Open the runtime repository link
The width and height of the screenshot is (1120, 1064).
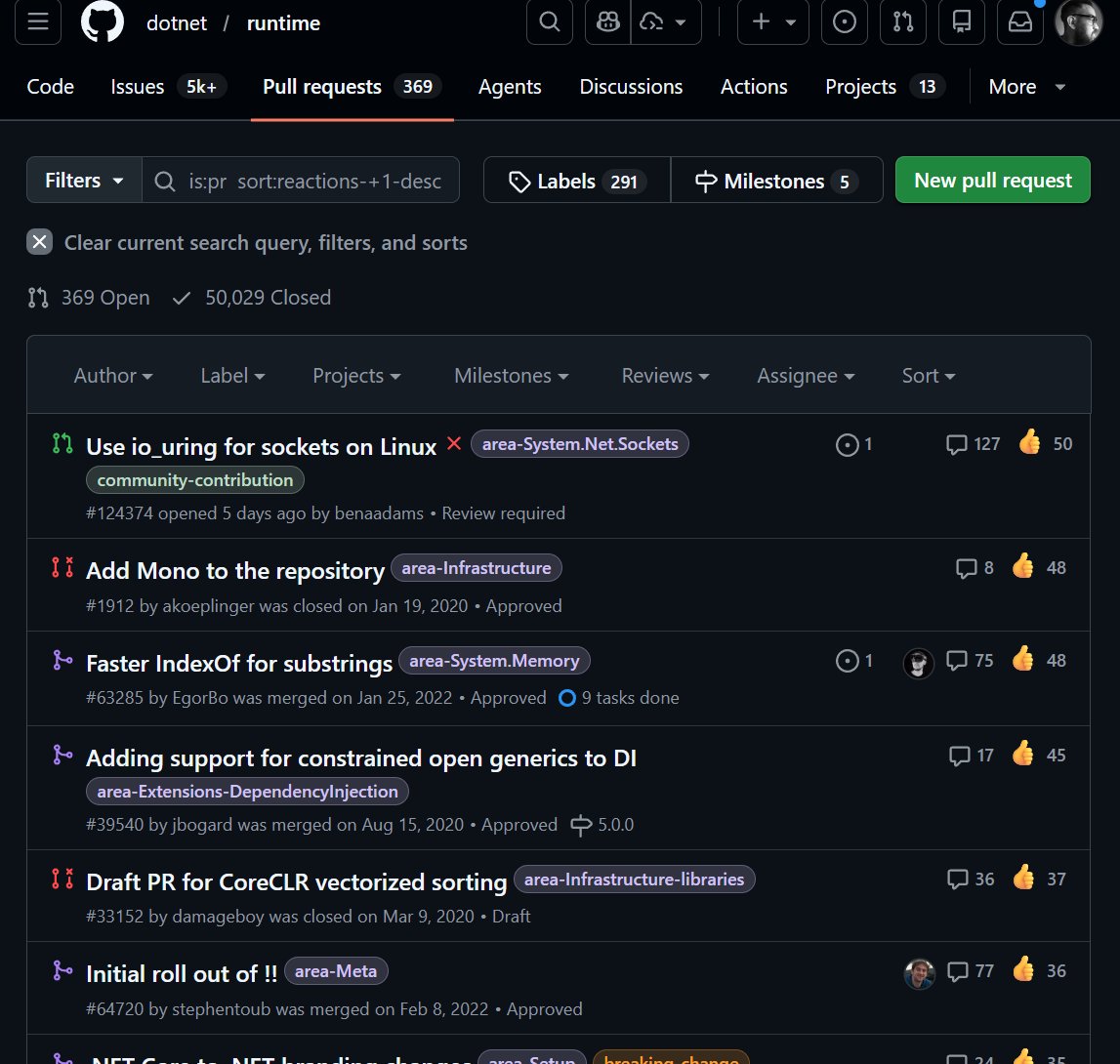pos(283,22)
